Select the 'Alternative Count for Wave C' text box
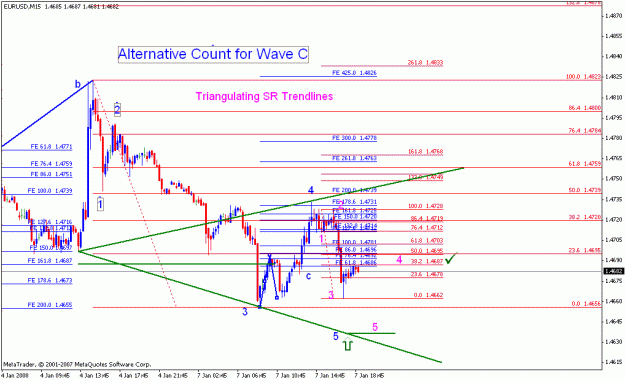Image resolution: width=625 pixels, height=380 pixels. (213, 54)
